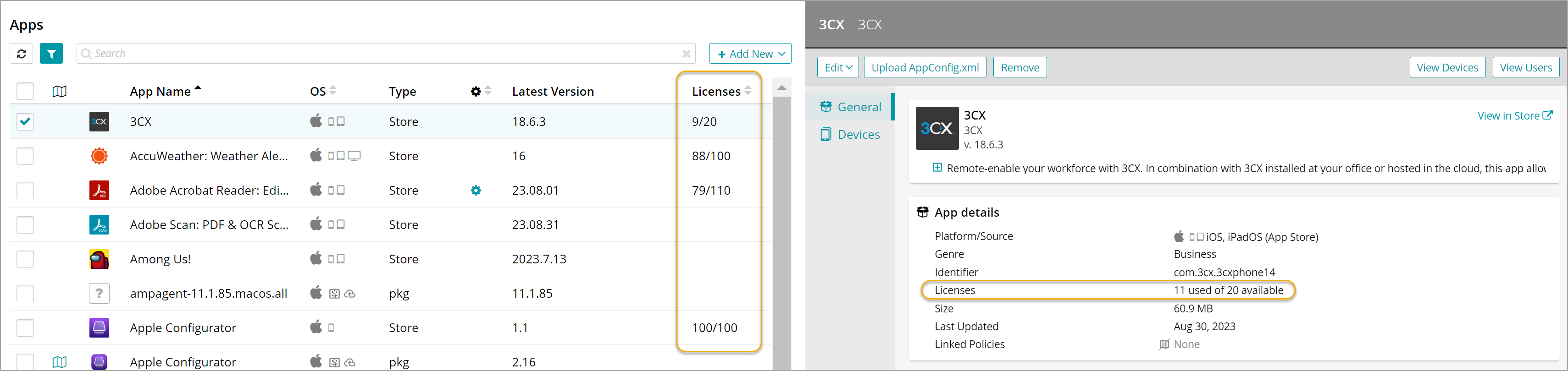1568x371 pixels.
Task: Click the policy book icon column header
Action: click(x=59, y=91)
